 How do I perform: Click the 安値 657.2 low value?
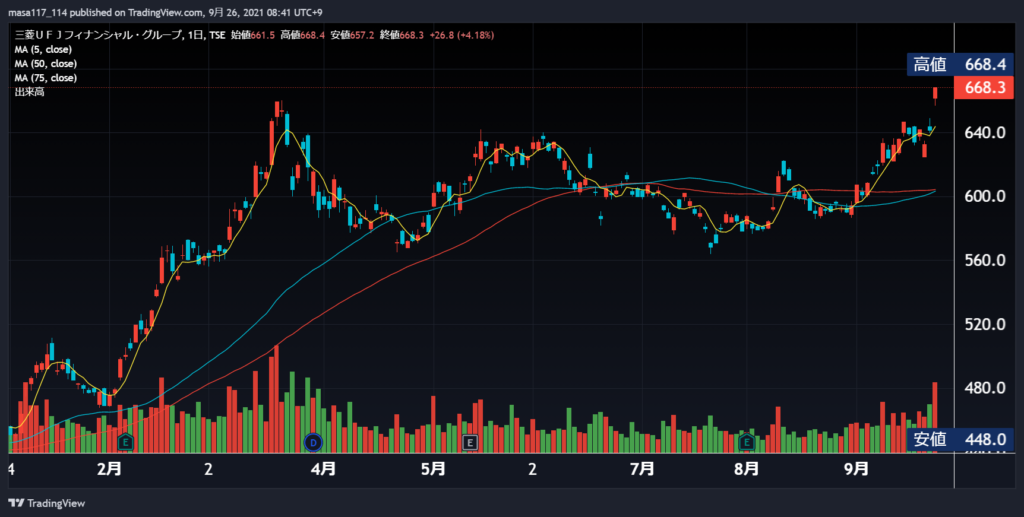tap(352, 35)
